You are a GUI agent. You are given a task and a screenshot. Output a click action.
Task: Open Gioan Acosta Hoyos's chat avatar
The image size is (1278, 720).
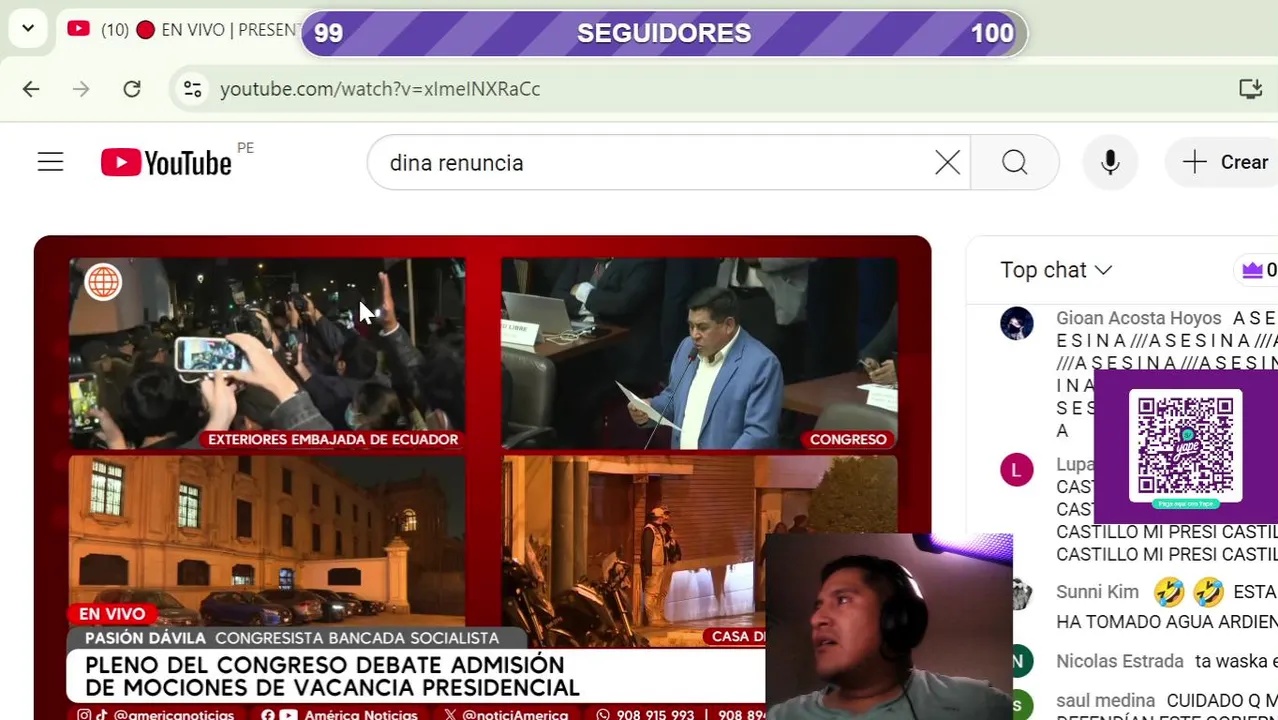tap(1017, 324)
